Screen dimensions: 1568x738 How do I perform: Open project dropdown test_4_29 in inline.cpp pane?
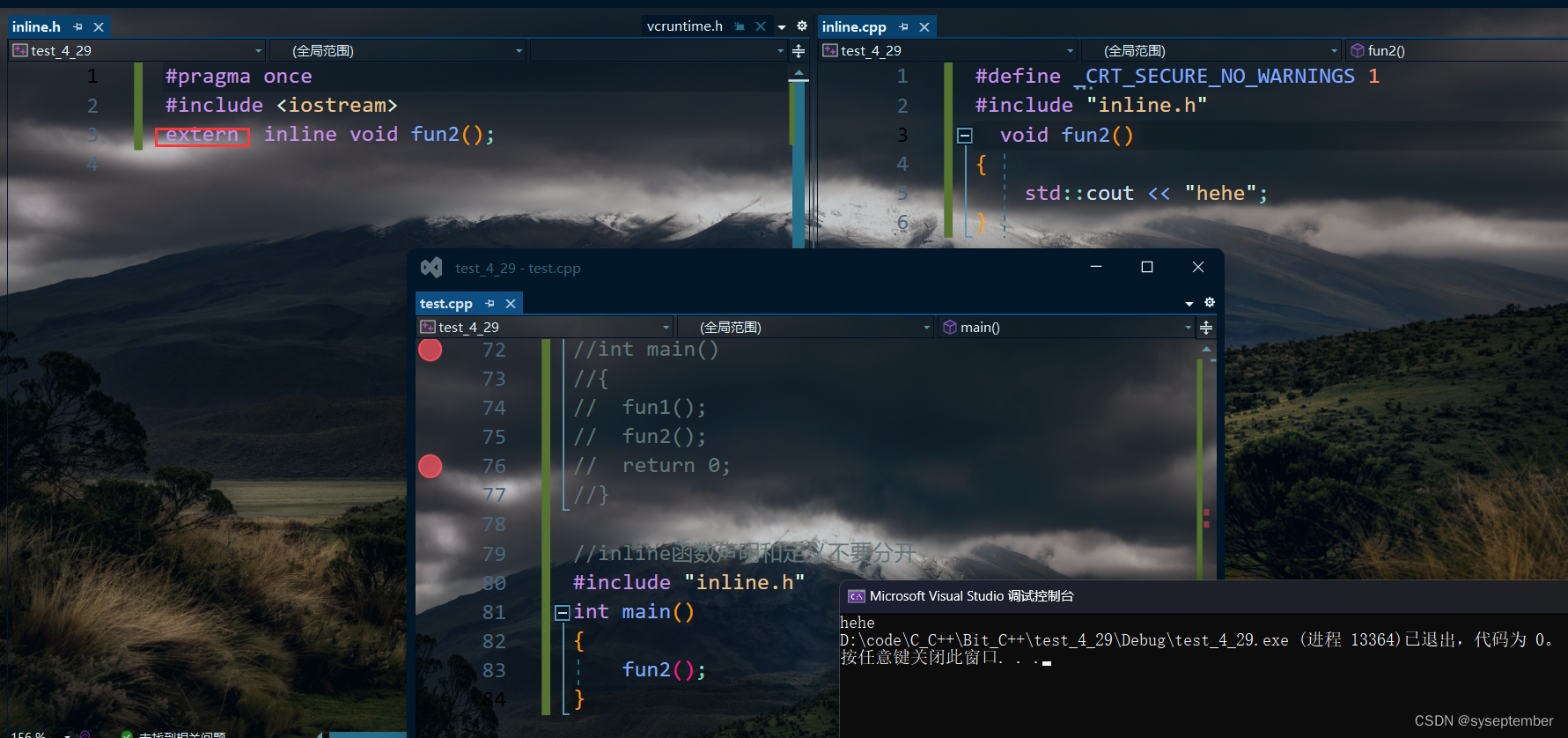click(x=948, y=51)
